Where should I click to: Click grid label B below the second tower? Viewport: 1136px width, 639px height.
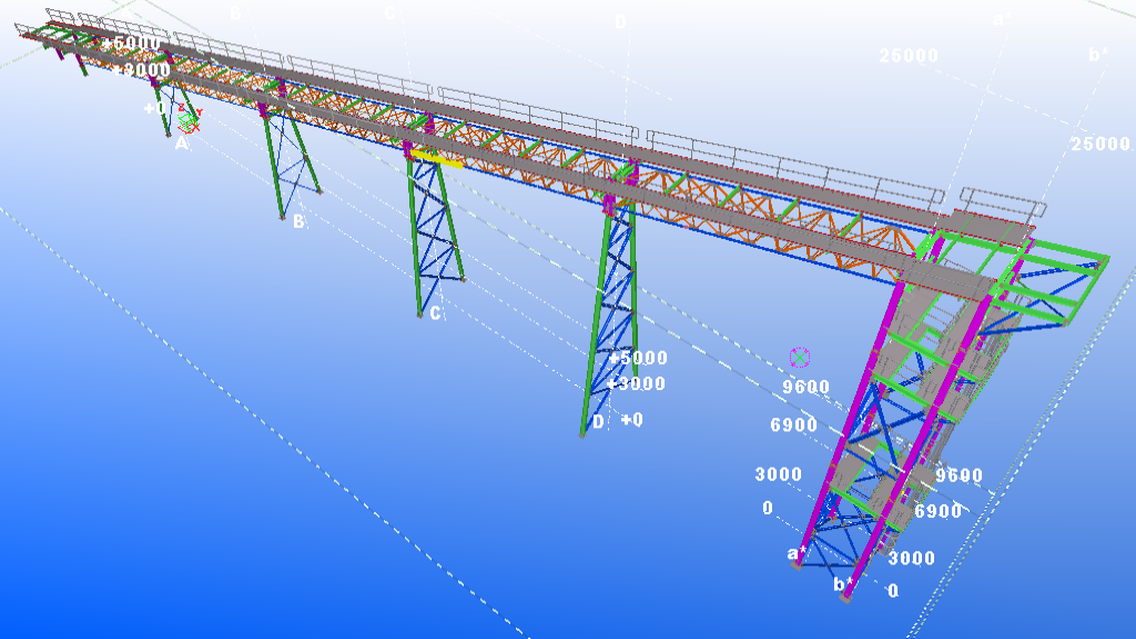(x=298, y=222)
